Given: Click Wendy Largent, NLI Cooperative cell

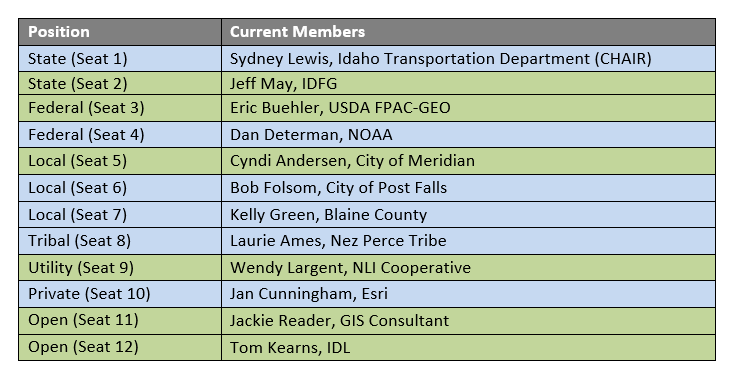Looking at the screenshot, I should pos(468,267).
